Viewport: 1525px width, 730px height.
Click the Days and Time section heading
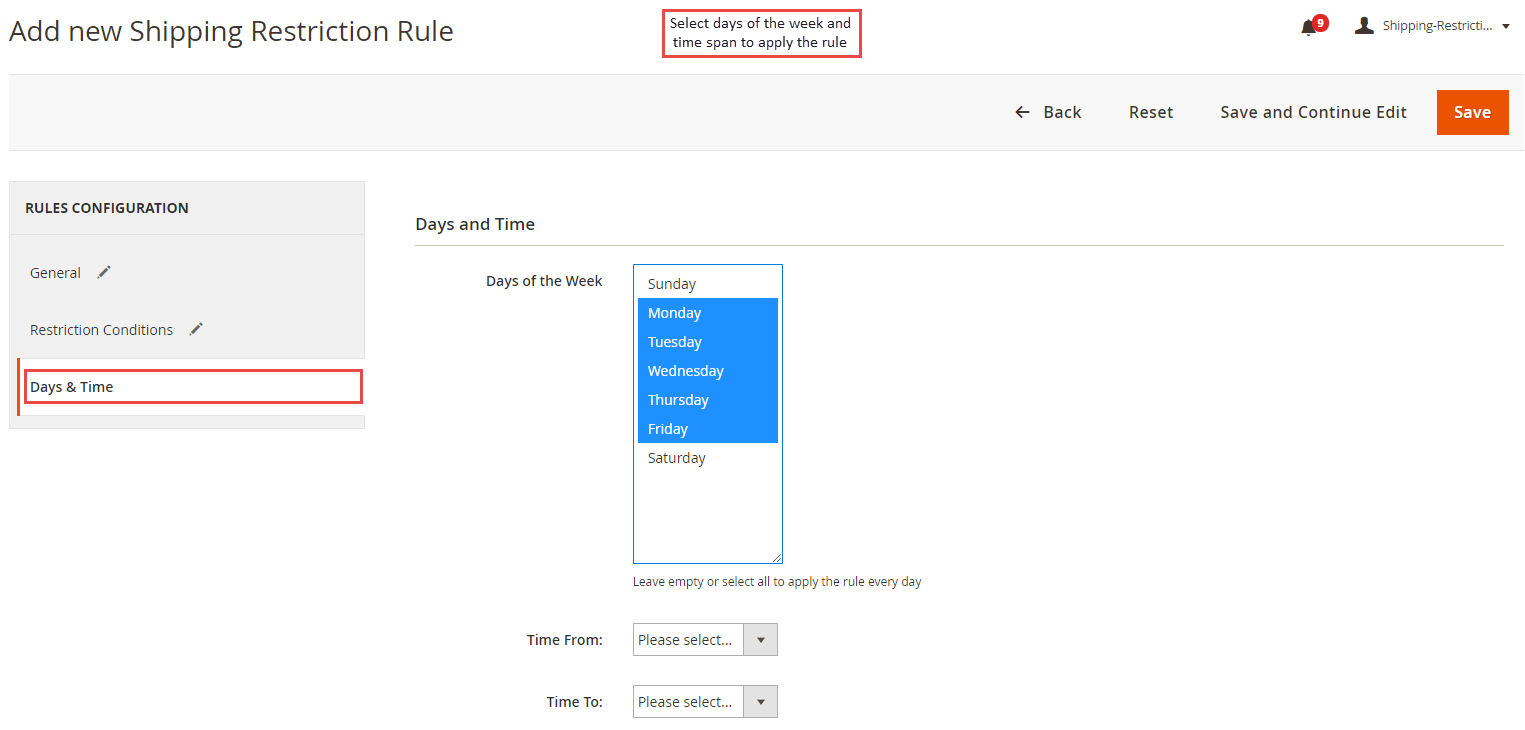(x=475, y=224)
